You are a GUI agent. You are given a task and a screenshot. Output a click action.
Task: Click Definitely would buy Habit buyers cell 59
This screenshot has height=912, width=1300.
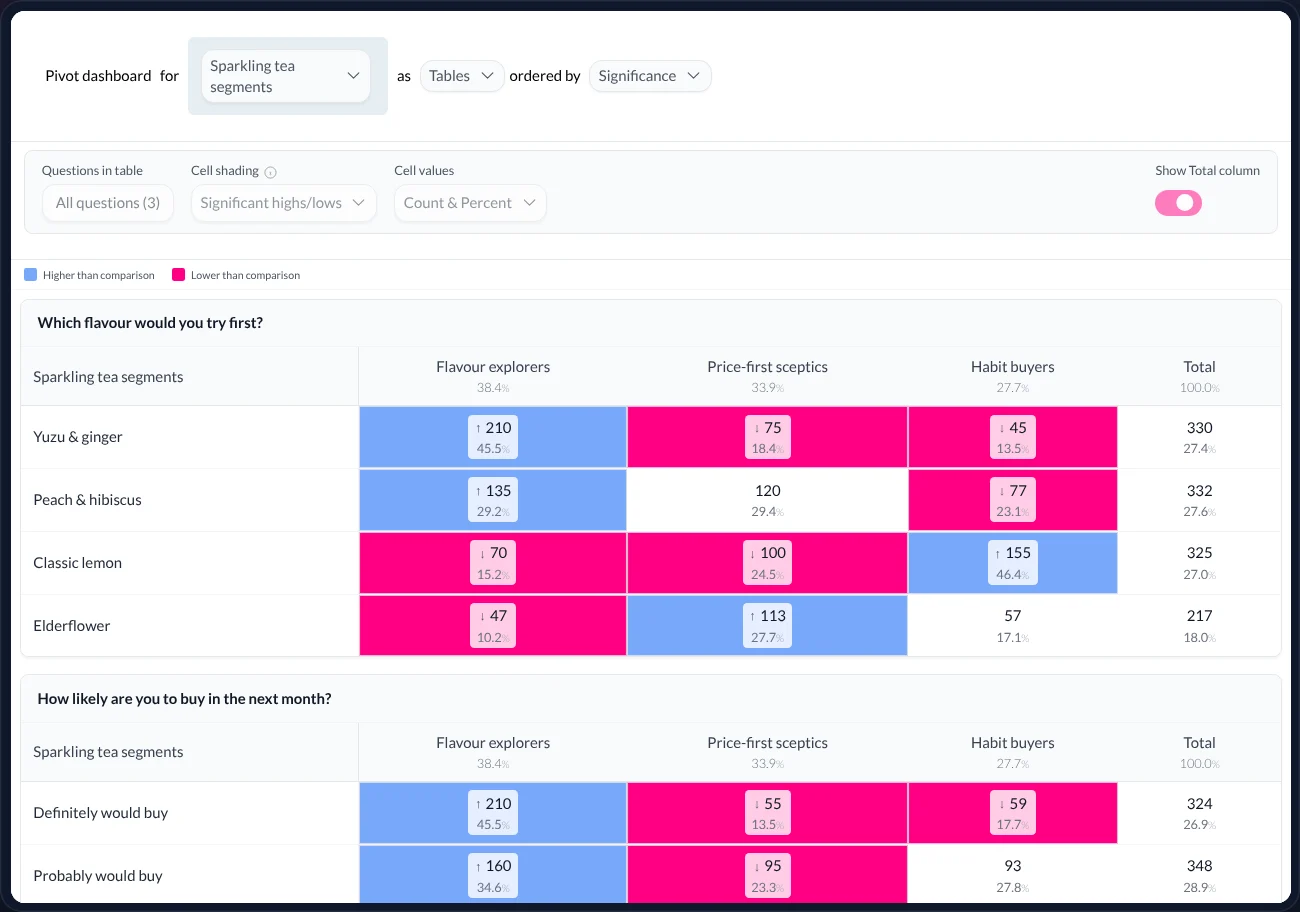[x=1013, y=813]
